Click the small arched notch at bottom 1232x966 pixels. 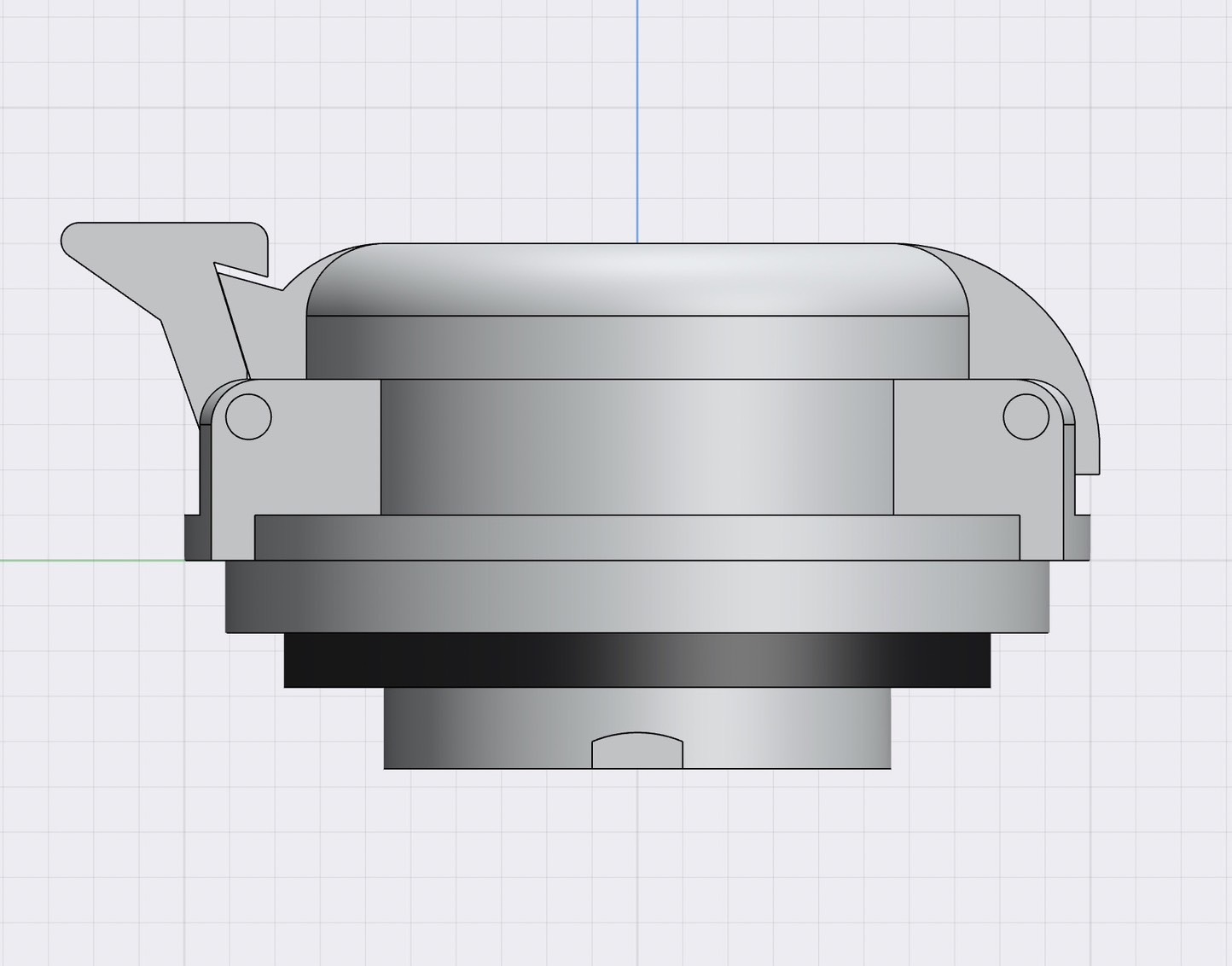click(x=637, y=751)
